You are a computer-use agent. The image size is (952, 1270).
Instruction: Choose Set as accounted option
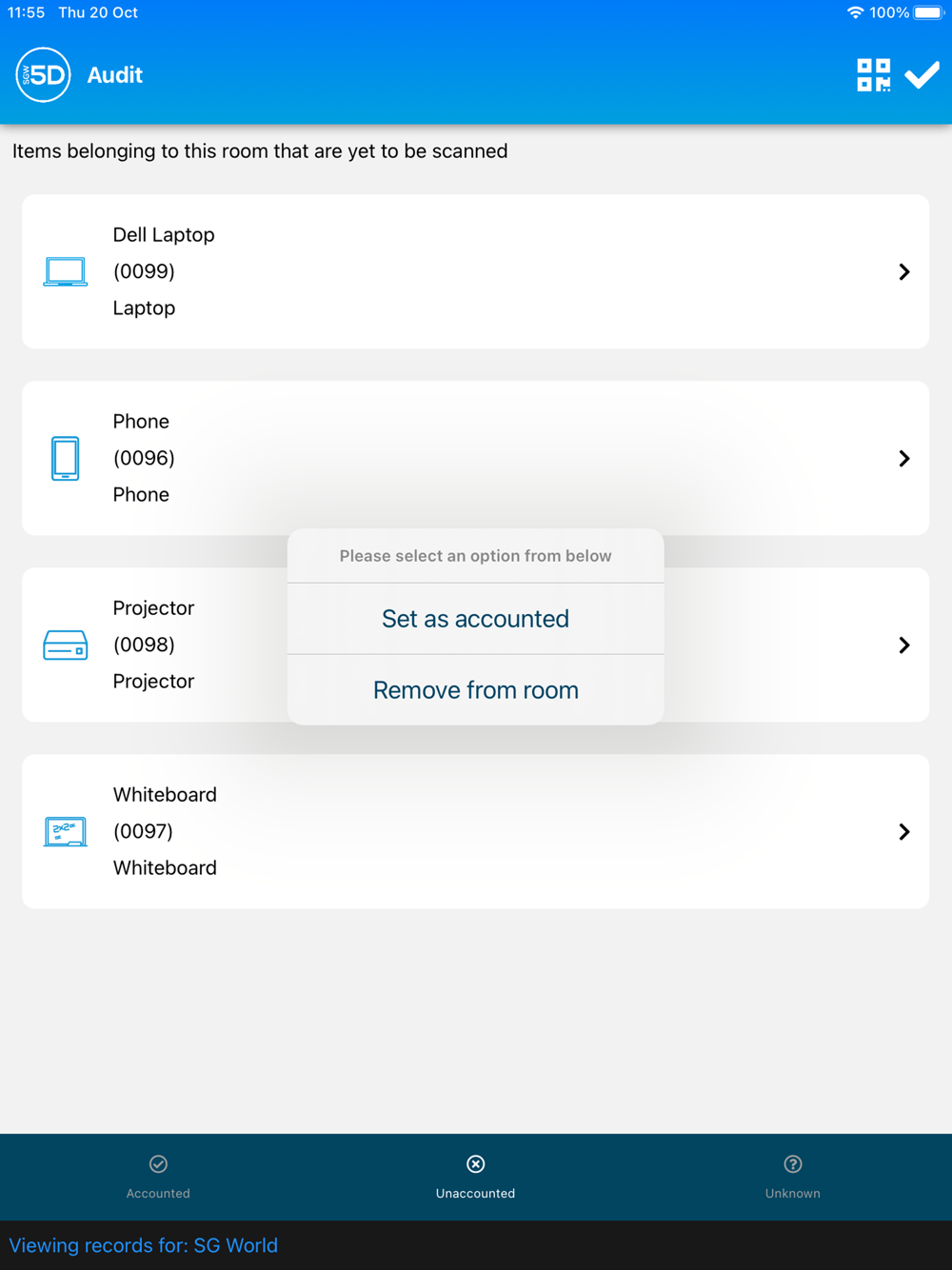[475, 619]
